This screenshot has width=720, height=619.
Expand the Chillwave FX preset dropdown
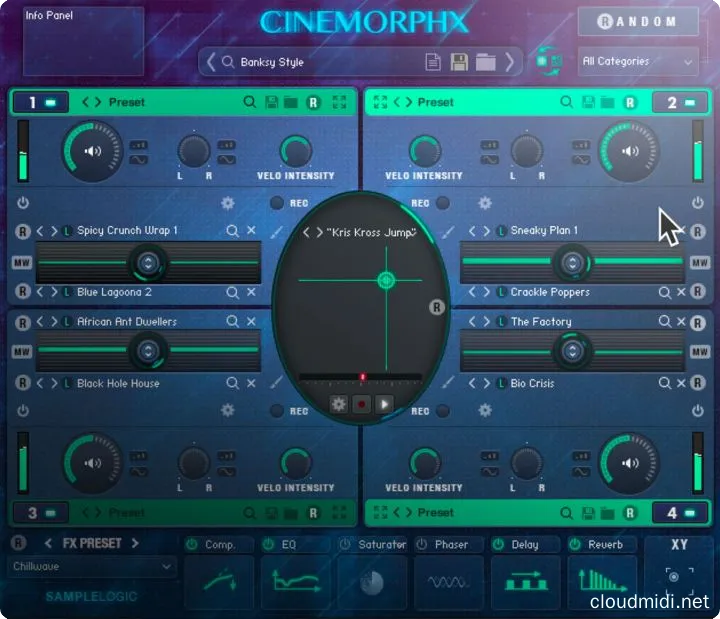pos(93,567)
